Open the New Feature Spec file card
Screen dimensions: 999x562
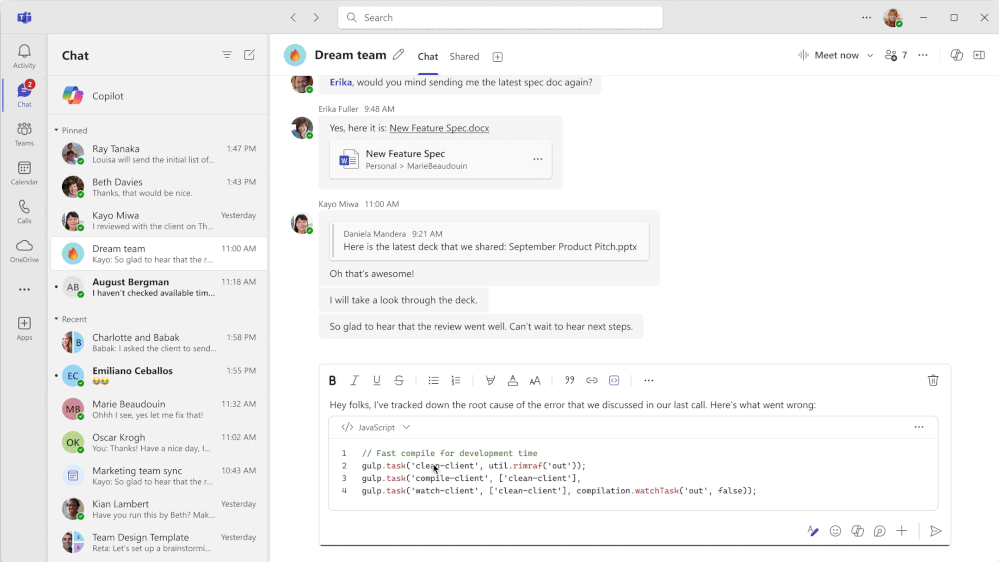[441, 159]
